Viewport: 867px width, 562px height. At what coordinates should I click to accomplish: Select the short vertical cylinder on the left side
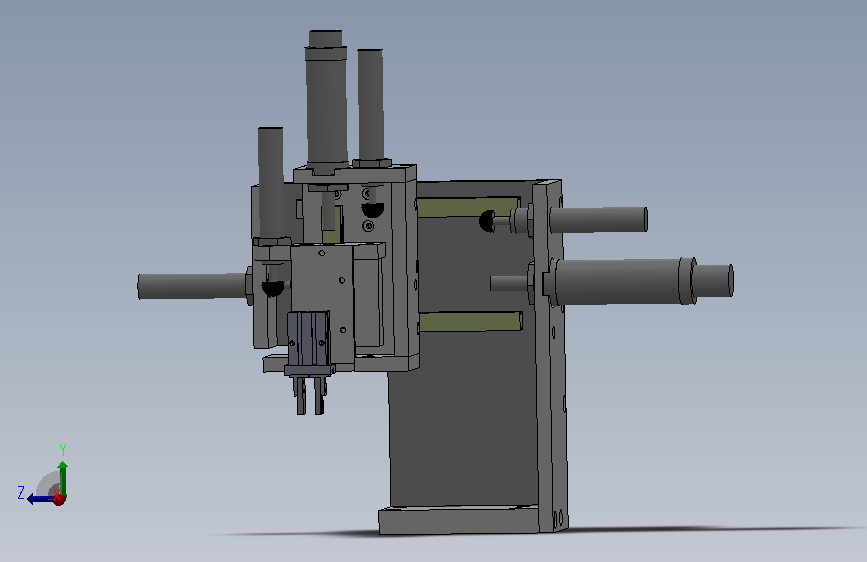coord(271,183)
